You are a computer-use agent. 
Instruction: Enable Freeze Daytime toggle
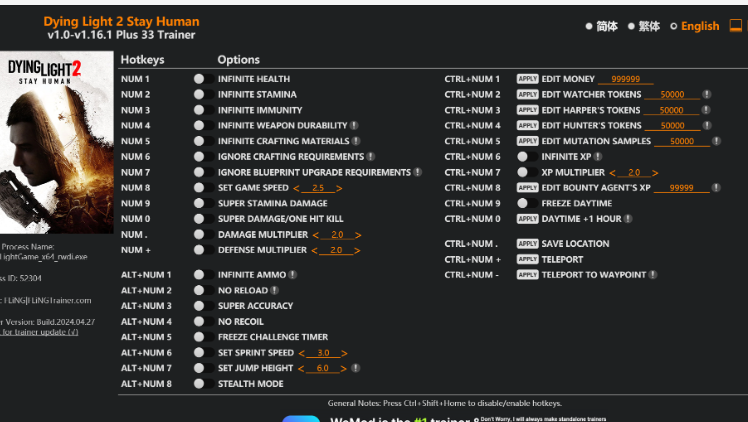(527, 203)
